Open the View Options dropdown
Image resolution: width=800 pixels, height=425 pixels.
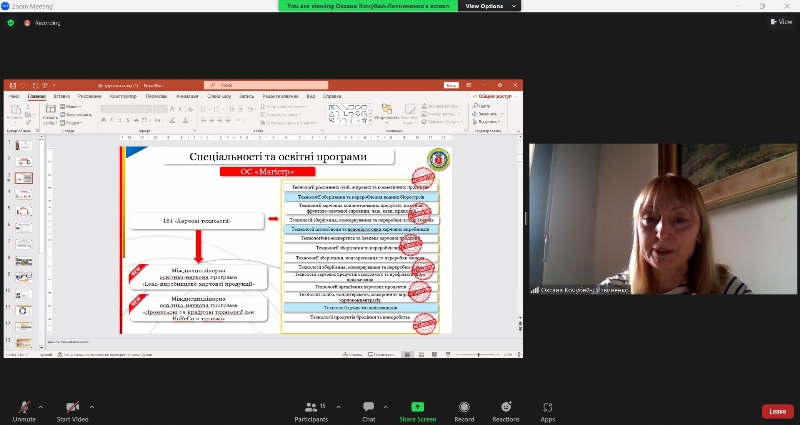pyautogui.click(x=489, y=6)
